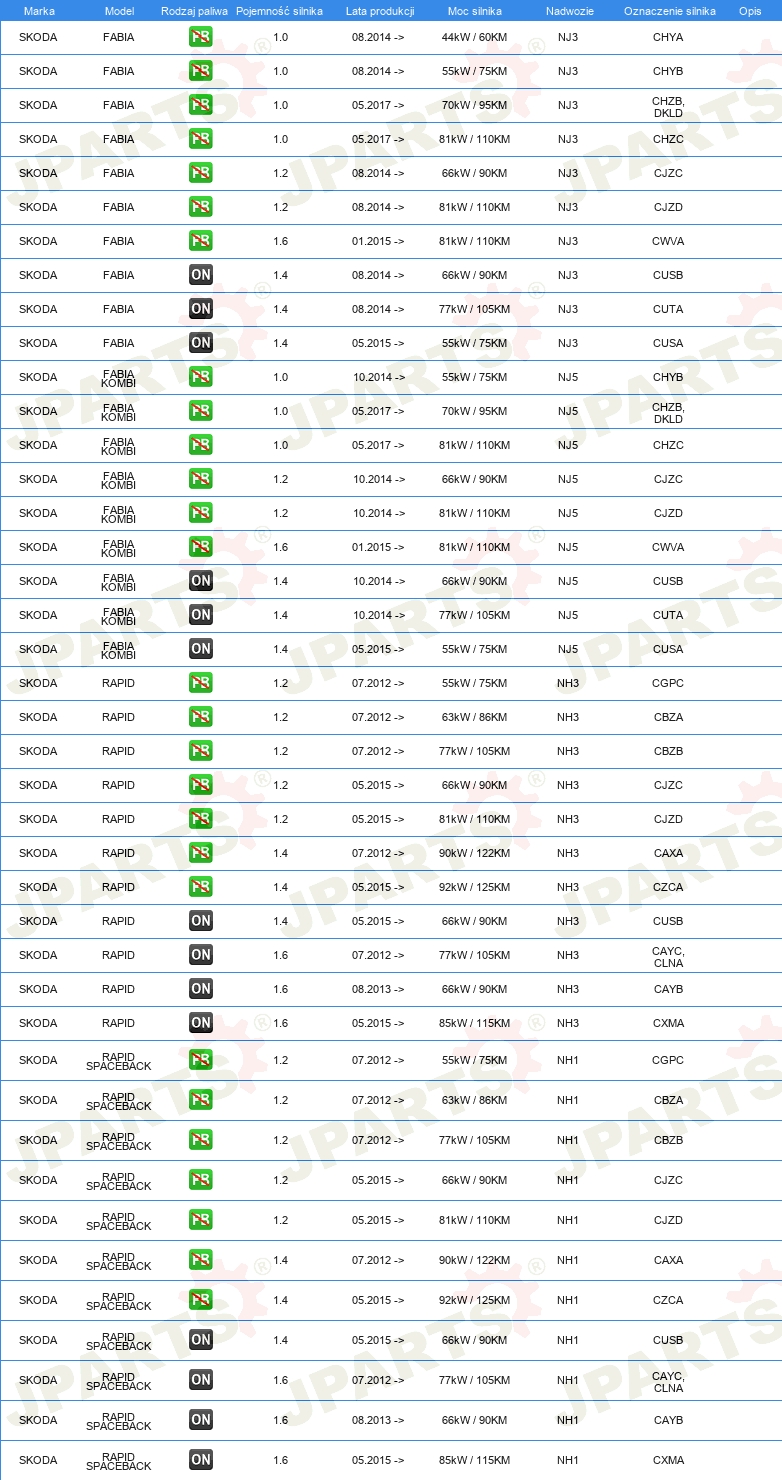Click the PB icon in RAPID SPACEBACK CAXA row
This screenshot has height=1480, width=782.
[x=201, y=1260]
